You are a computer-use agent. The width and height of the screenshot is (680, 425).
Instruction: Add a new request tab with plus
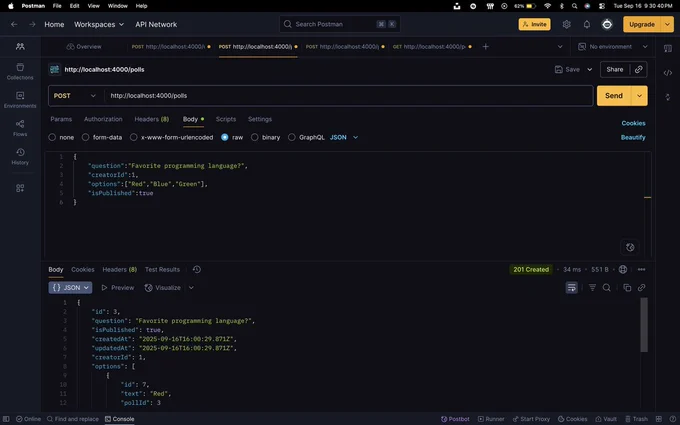tap(486, 46)
